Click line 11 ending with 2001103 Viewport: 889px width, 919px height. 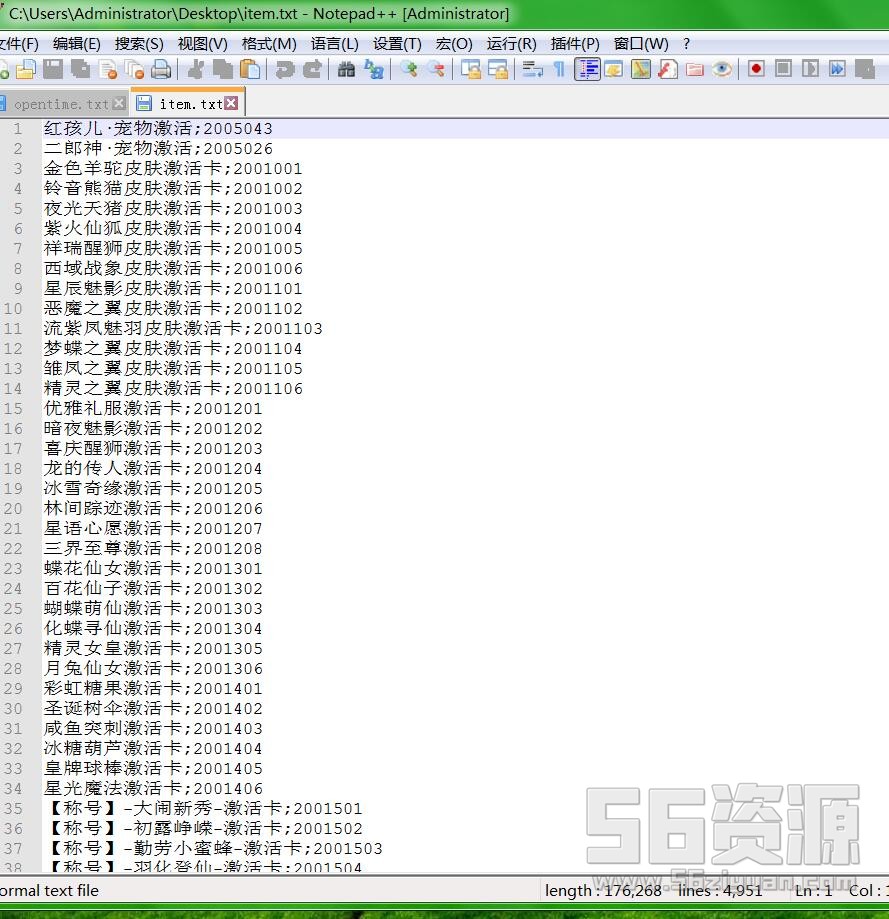point(183,329)
